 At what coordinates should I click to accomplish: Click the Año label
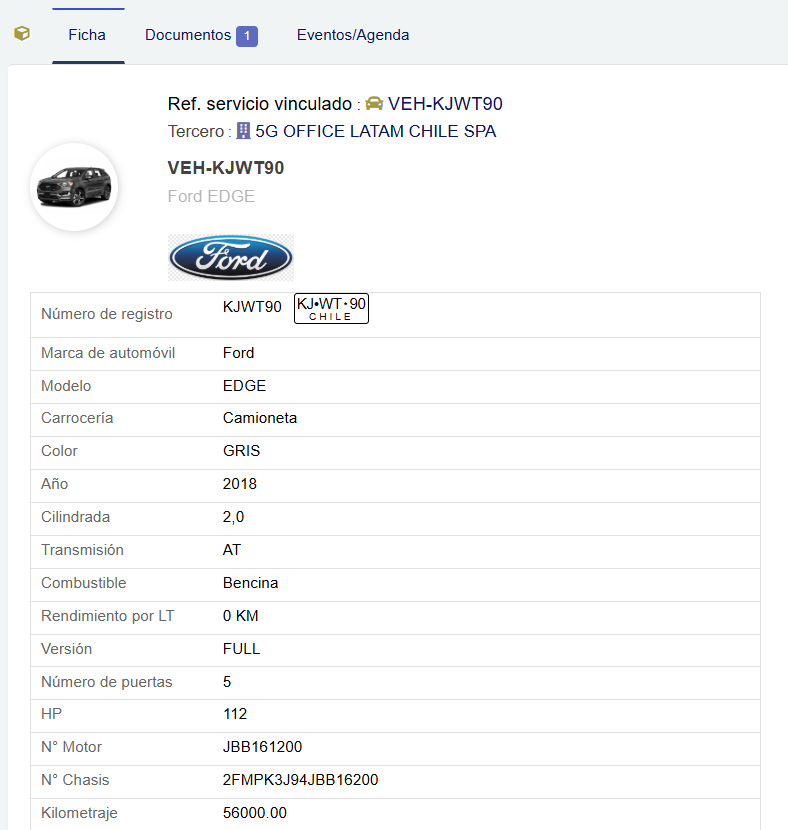[55, 484]
